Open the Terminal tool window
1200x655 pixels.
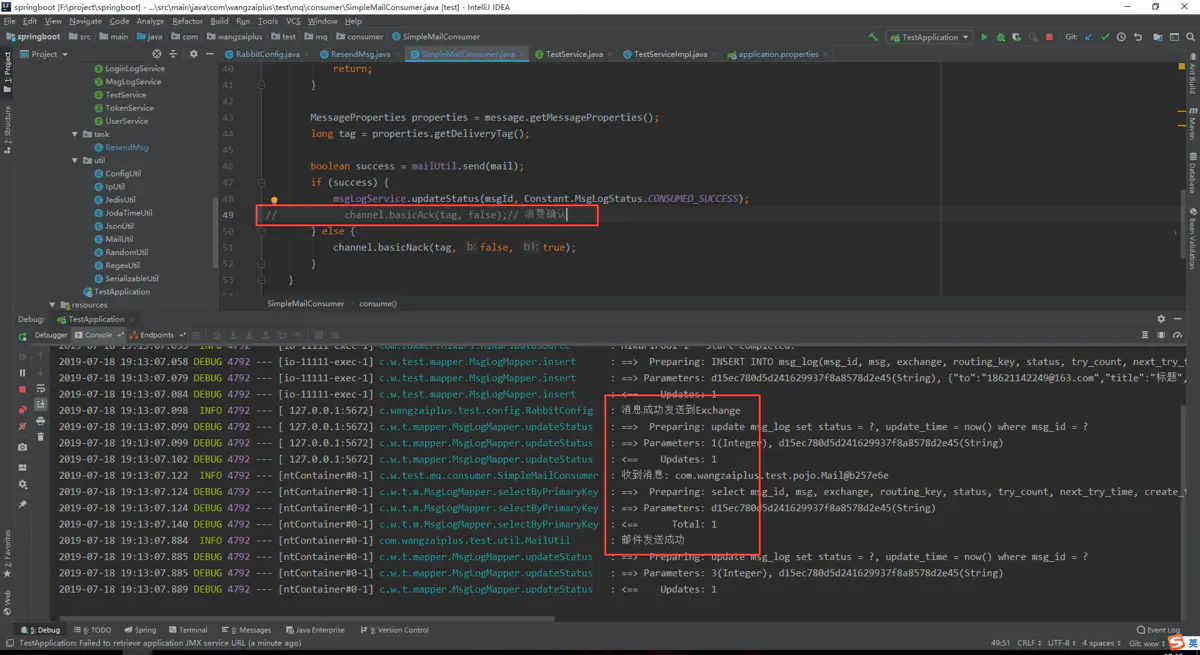(192, 630)
